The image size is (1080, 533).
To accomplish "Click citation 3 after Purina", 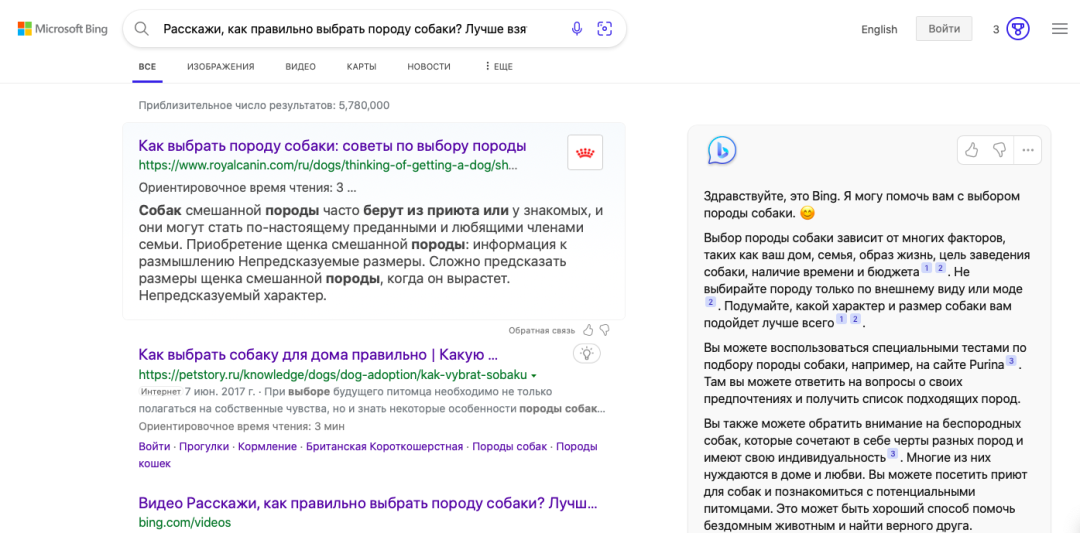I will tap(1011, 361).
